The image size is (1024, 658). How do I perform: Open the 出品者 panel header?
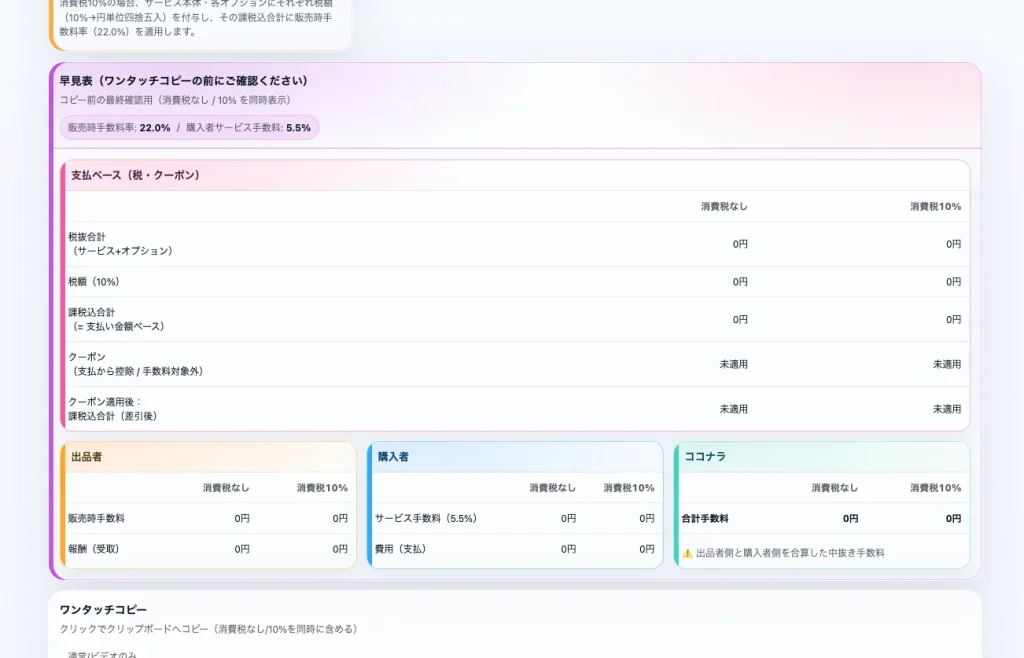point(86,456)
